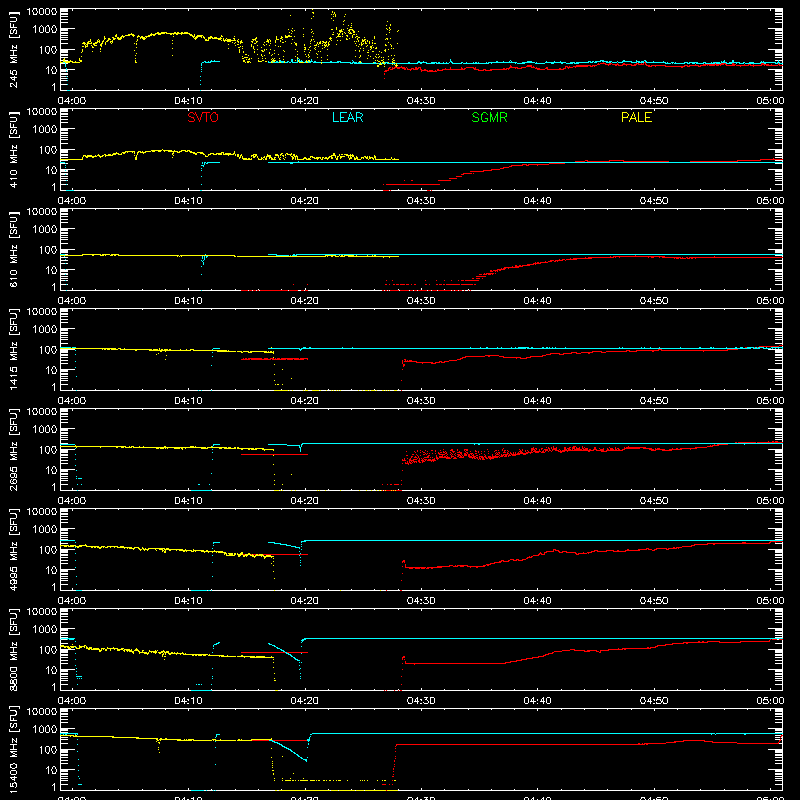Click the 10 y-tick on 15400 MHz plot
The height and width of the screenshot is (800, 800).
point(51,770)
